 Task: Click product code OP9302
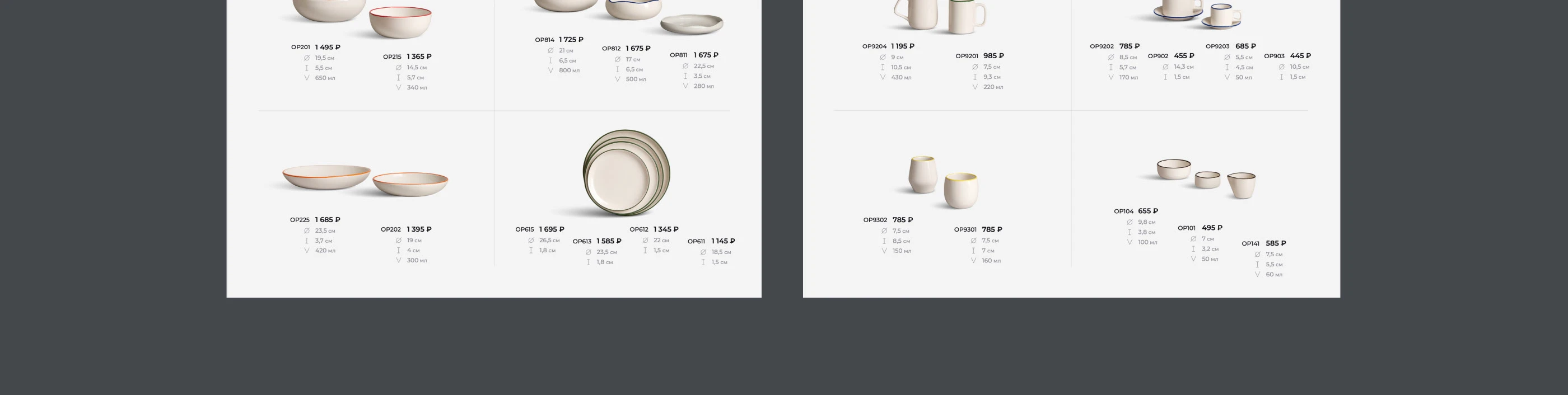(875, 220)
